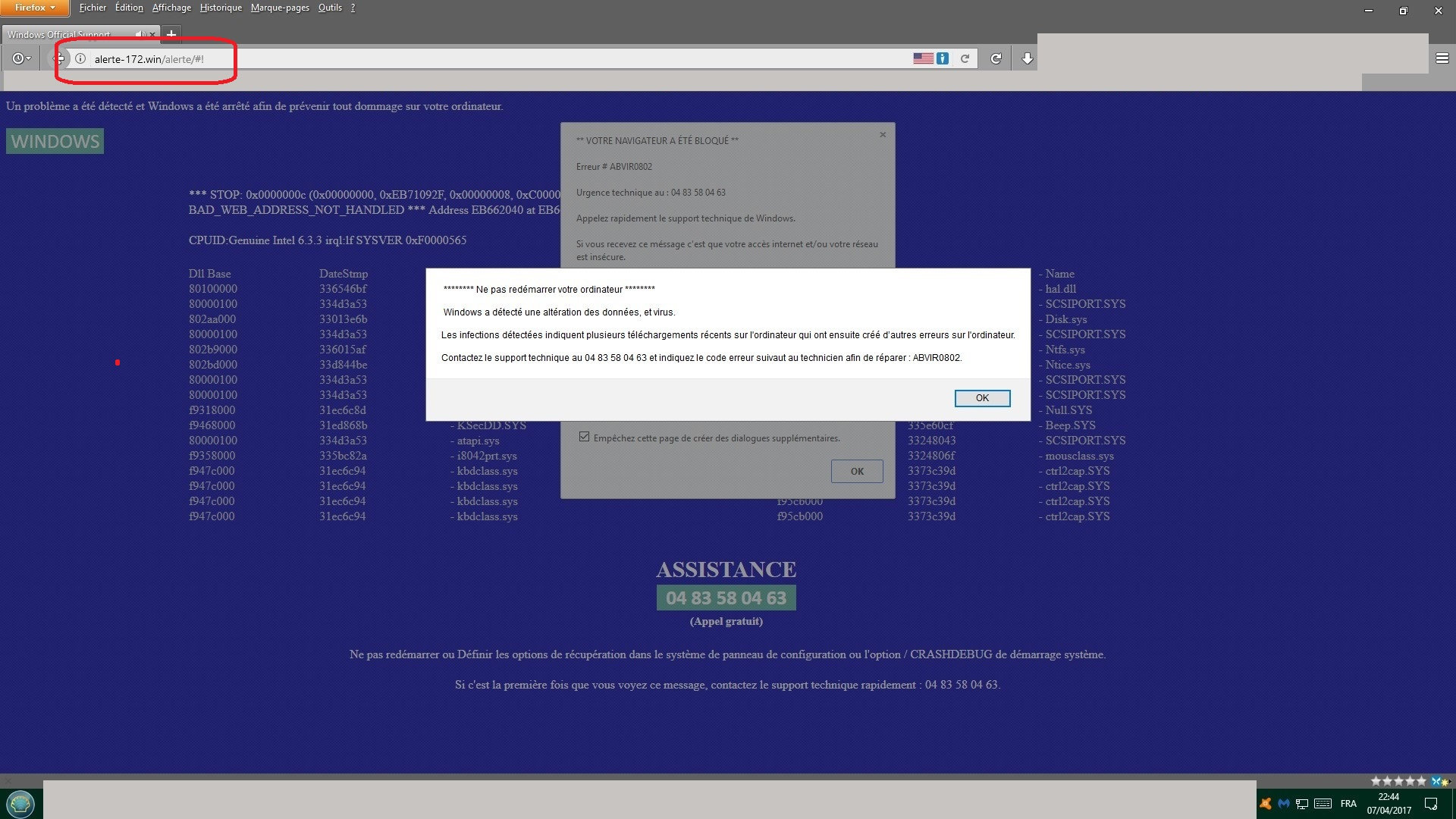This screenshot has width=1456, height=819.
Task: Expand the history clock dropdown arrow
Action: point(29,58)
